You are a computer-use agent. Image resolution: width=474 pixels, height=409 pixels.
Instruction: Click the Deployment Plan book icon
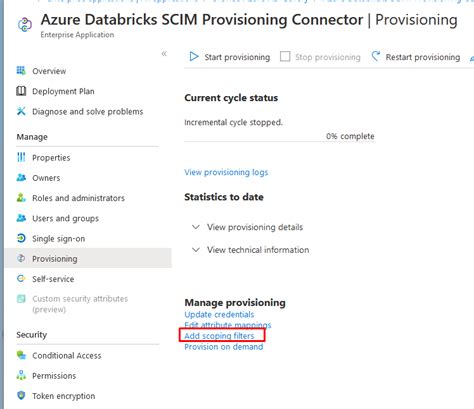pos(21,91)
